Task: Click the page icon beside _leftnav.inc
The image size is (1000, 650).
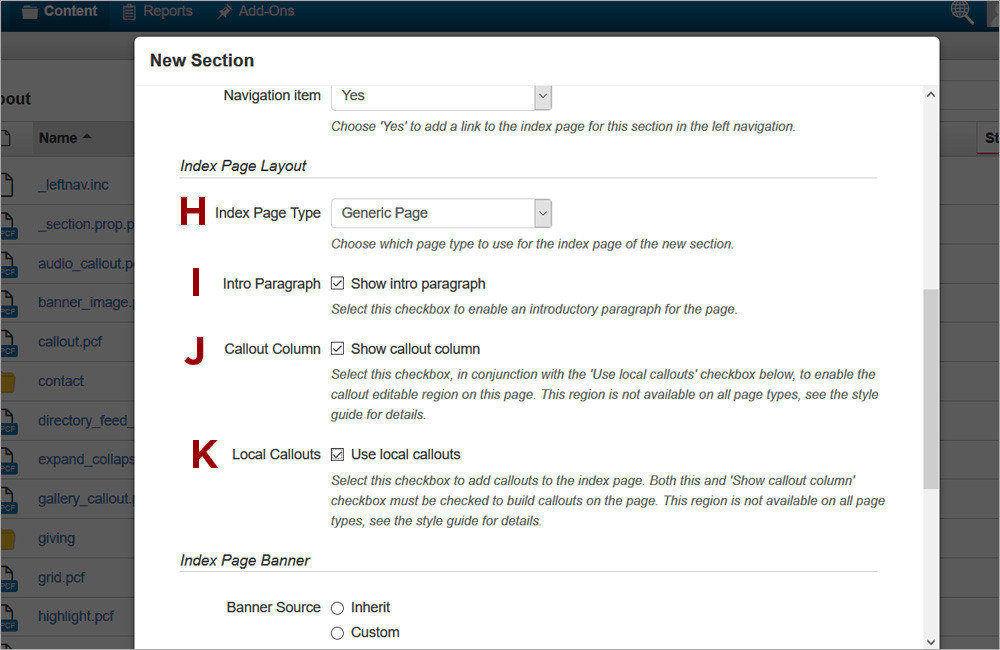Action: click(x=9, y=184)
